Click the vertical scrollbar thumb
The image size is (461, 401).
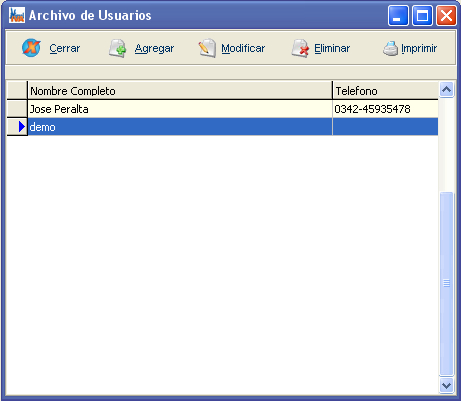tap(446, 283)
